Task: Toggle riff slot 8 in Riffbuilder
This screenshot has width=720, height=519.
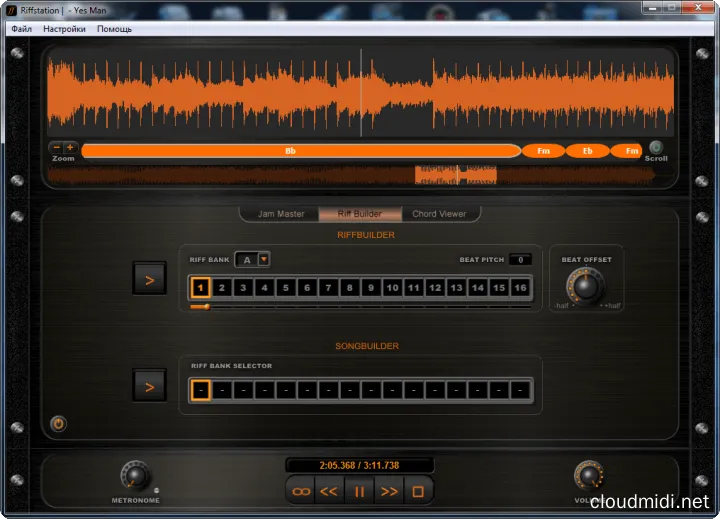Action: (x=349, y=288)
